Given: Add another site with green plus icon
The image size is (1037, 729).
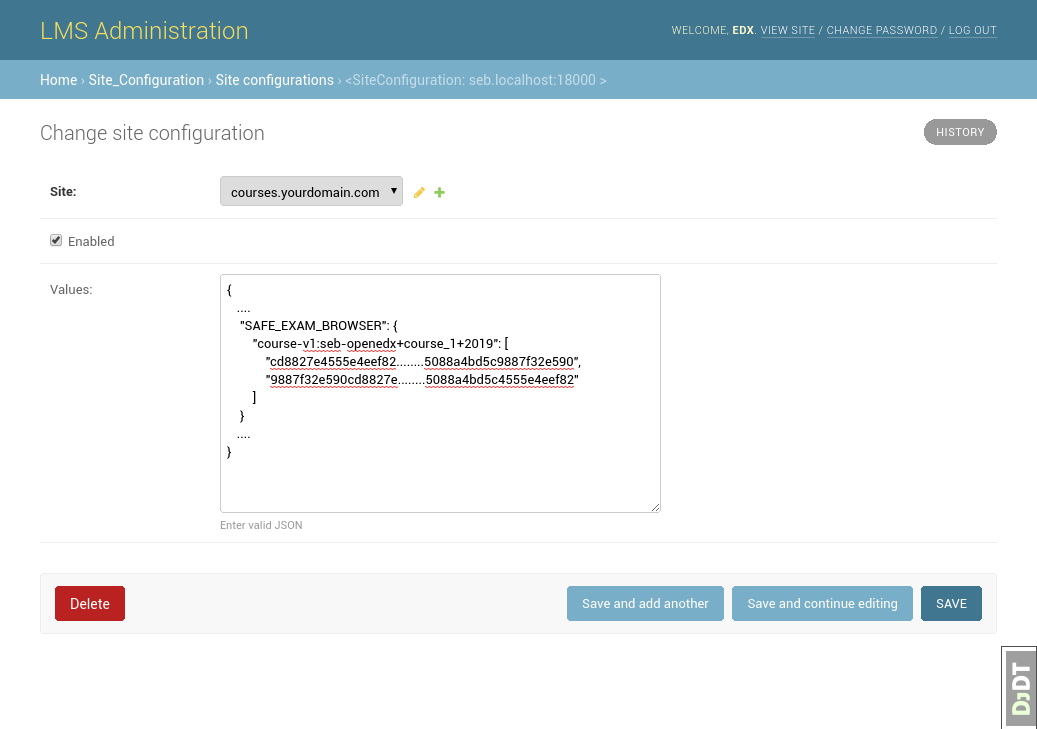Looking at the screenshot, I should point(439,193).
